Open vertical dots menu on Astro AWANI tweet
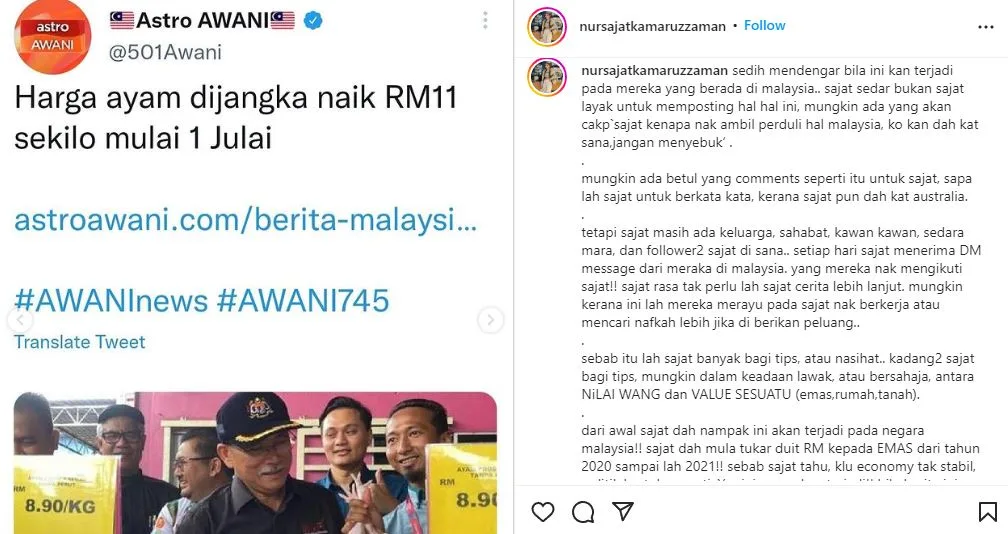Viewport: 1008px width, 534px height. [485, 21]
